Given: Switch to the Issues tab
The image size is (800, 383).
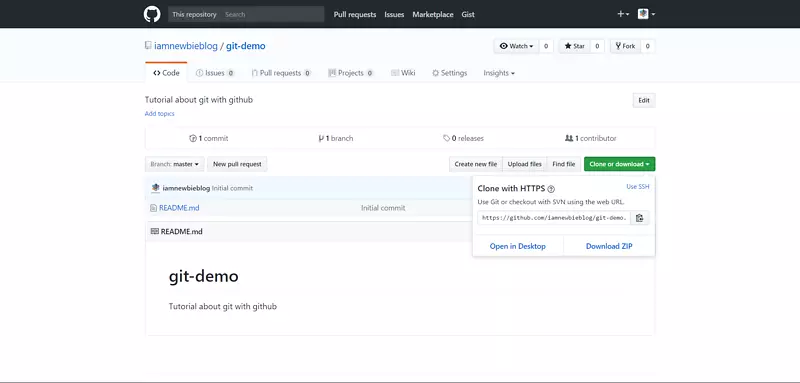Looking at the screenshot, I should 215,73.
